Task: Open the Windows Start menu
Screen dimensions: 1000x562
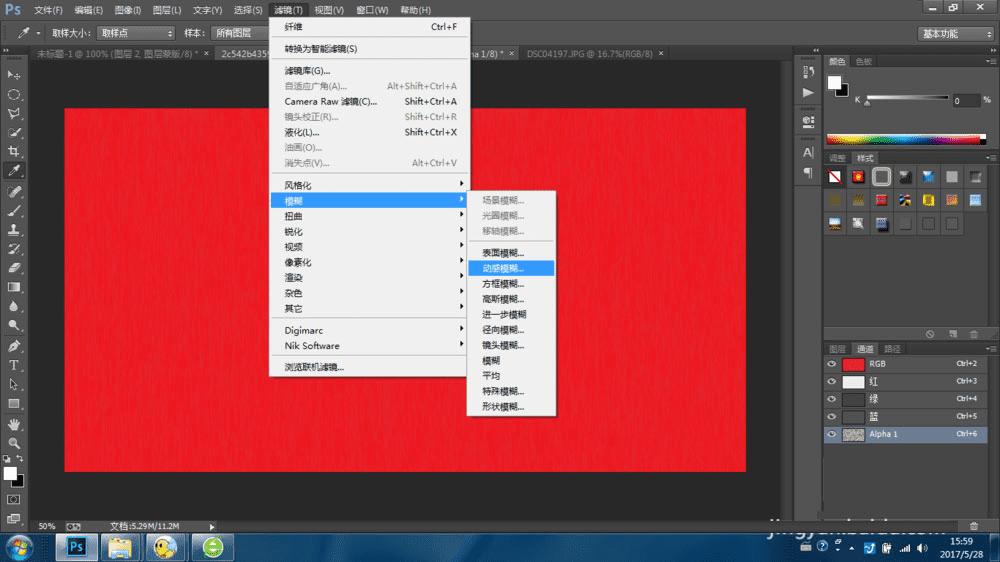Action: 19,547
